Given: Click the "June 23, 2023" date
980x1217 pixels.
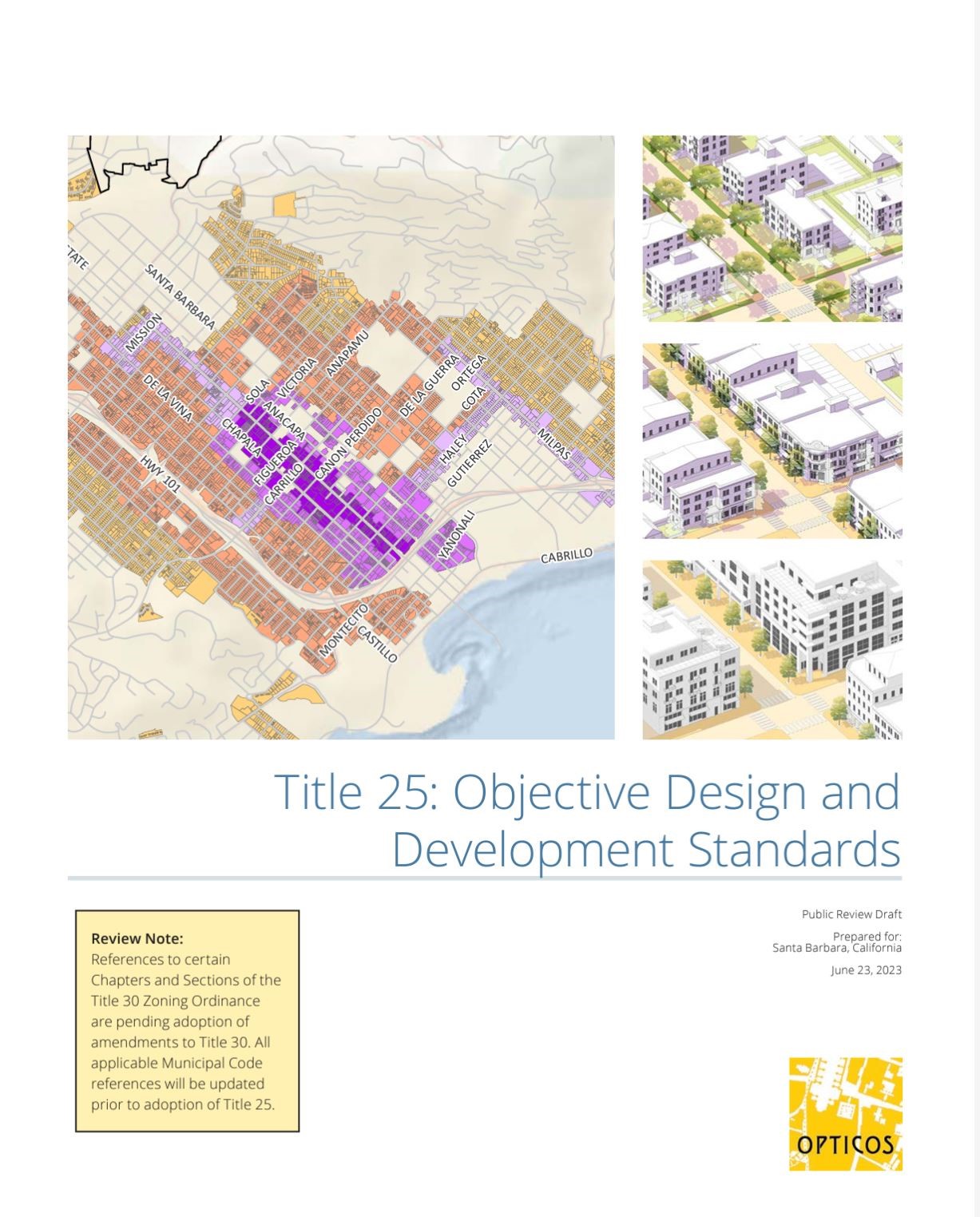Looking at the screenshot, I should (x=866, y=970).
